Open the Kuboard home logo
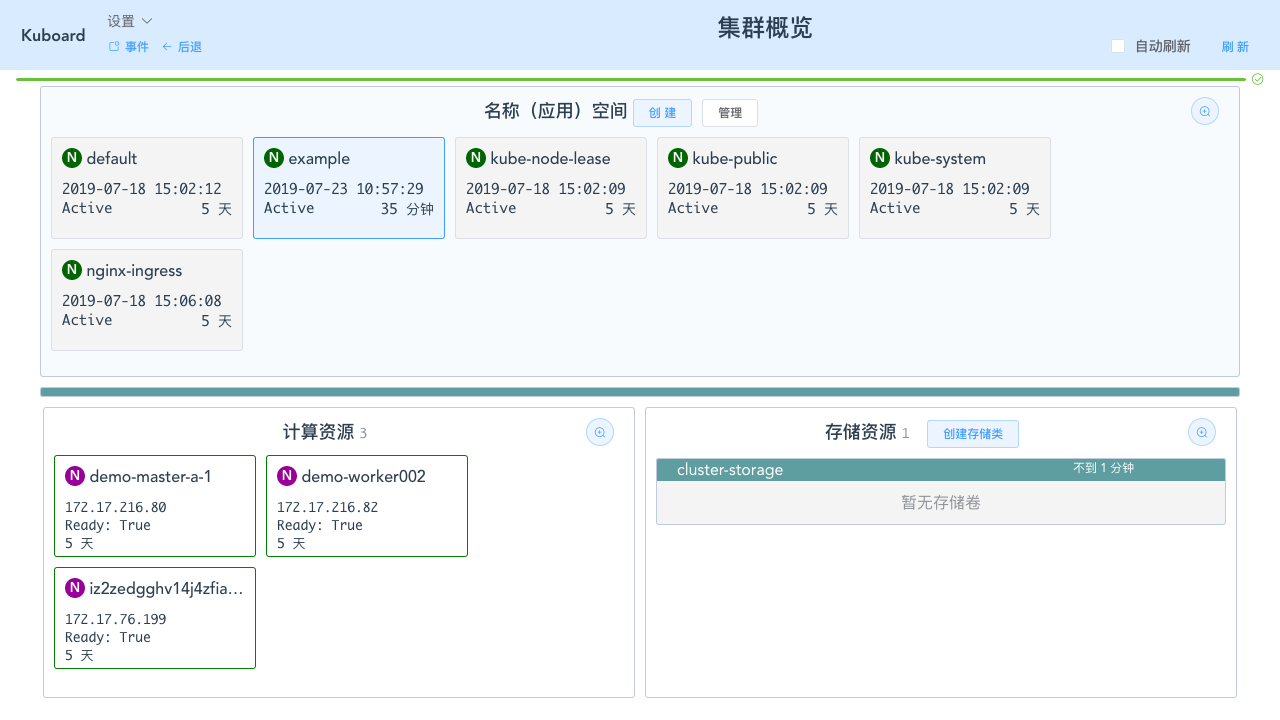Screen dimensions: 1280x720 click(x=52, y=35)
